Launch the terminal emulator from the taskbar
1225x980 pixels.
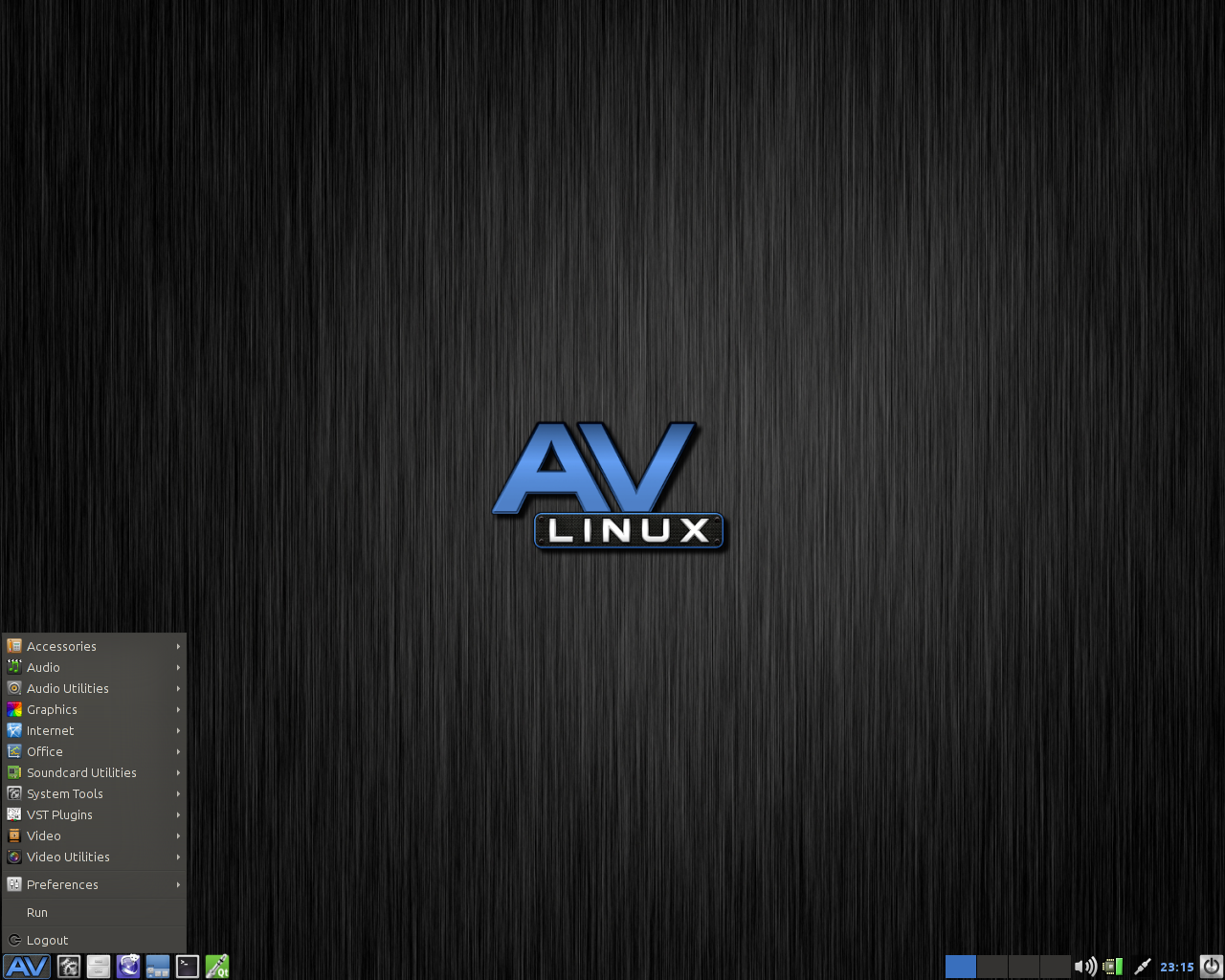point(188,967)
